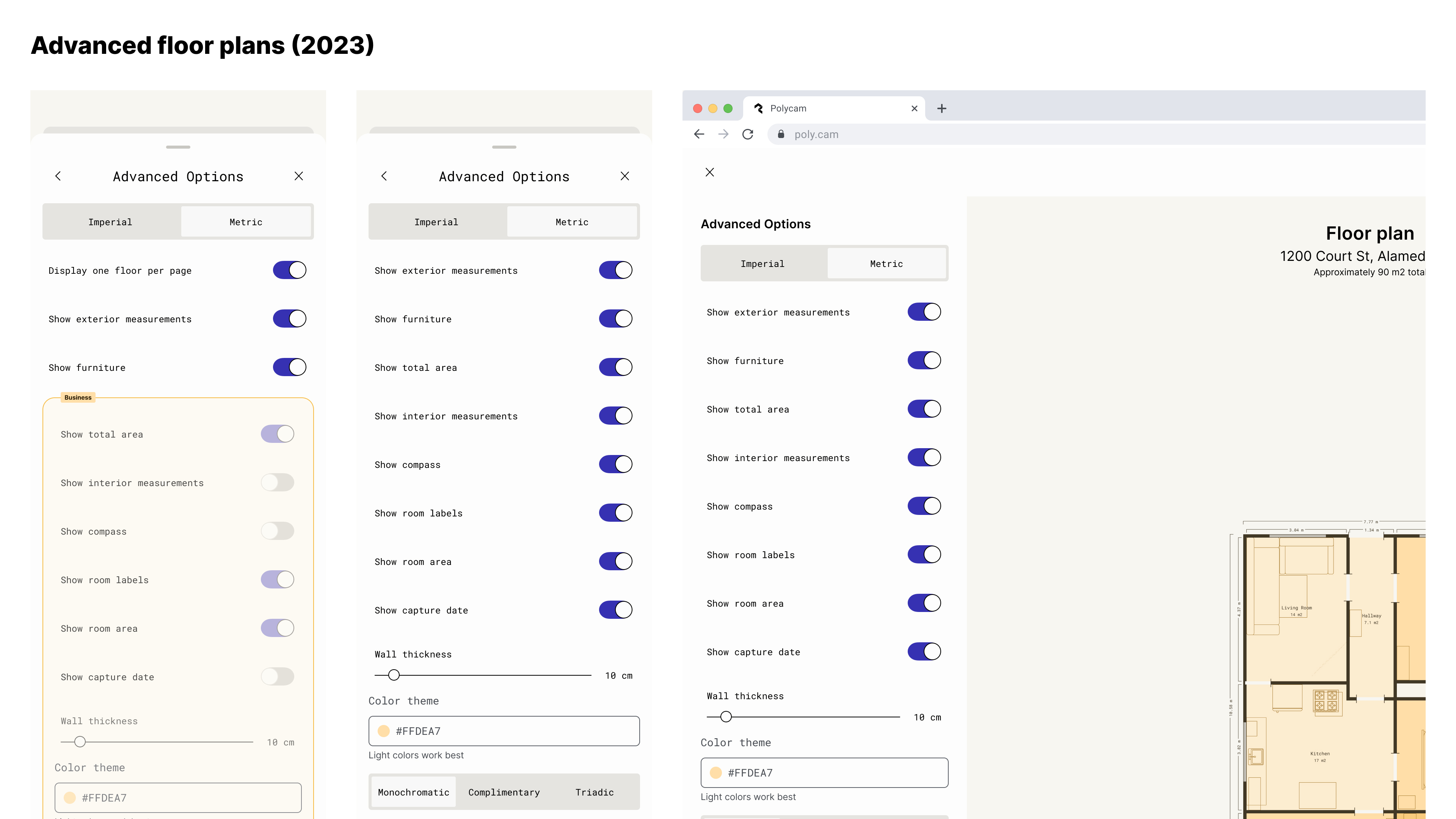Click Wall thickness slider handle in left panel
Screen dimensions: 1456x819
tap(80, 742)
